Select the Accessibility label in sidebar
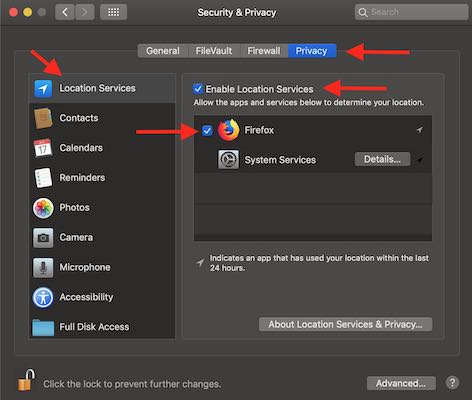This screenshot has width=472, height=400. (x=86, y=297)
